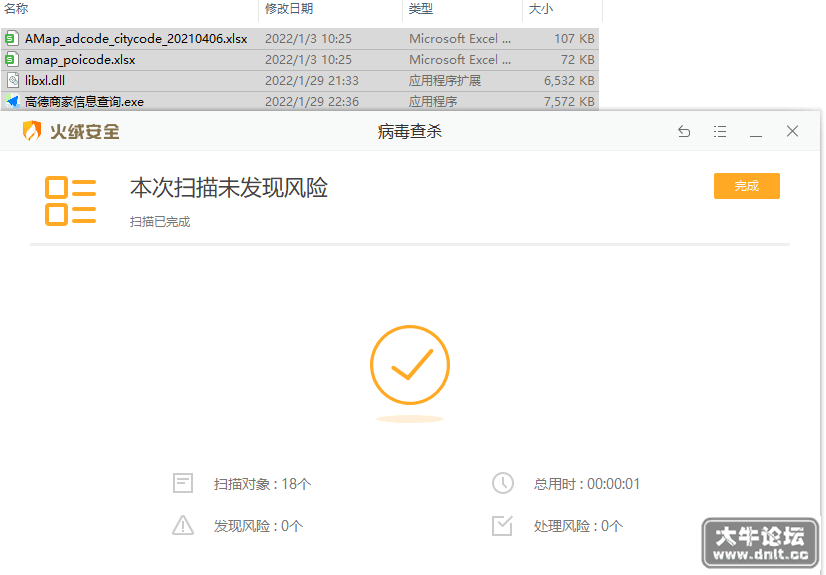Click the handled risks checkbox icon
The height and width of the screenshot is (575, 826).
point(502,525)
